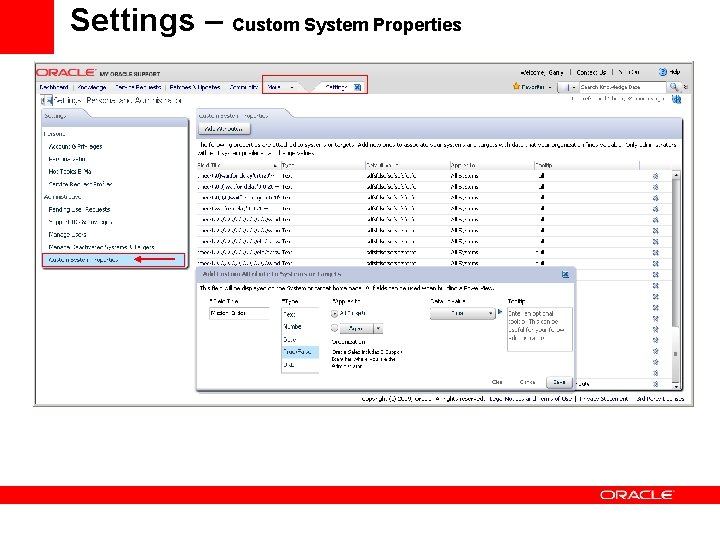Click the Sign Out link

coord(629,72)
